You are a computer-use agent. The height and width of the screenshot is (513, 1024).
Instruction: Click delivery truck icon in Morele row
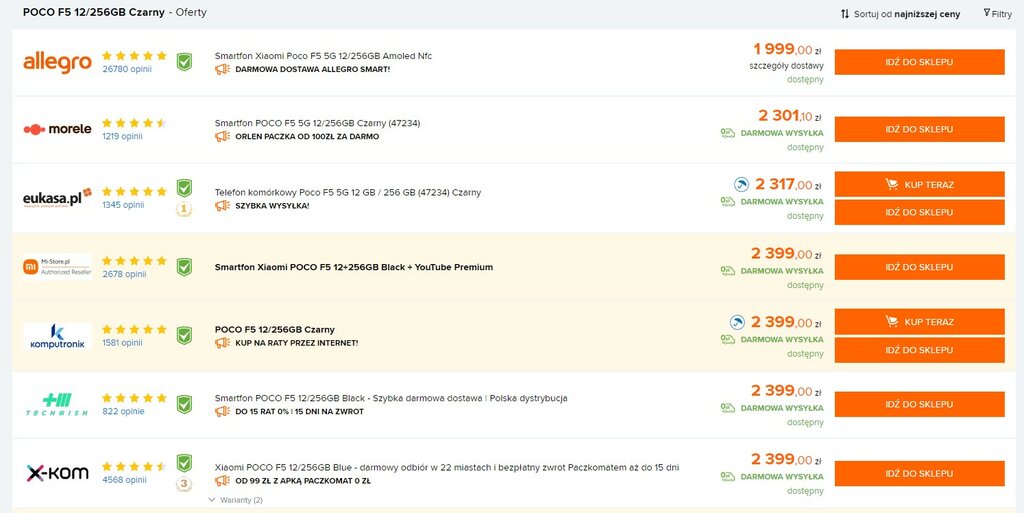click(x=728, y=132)
